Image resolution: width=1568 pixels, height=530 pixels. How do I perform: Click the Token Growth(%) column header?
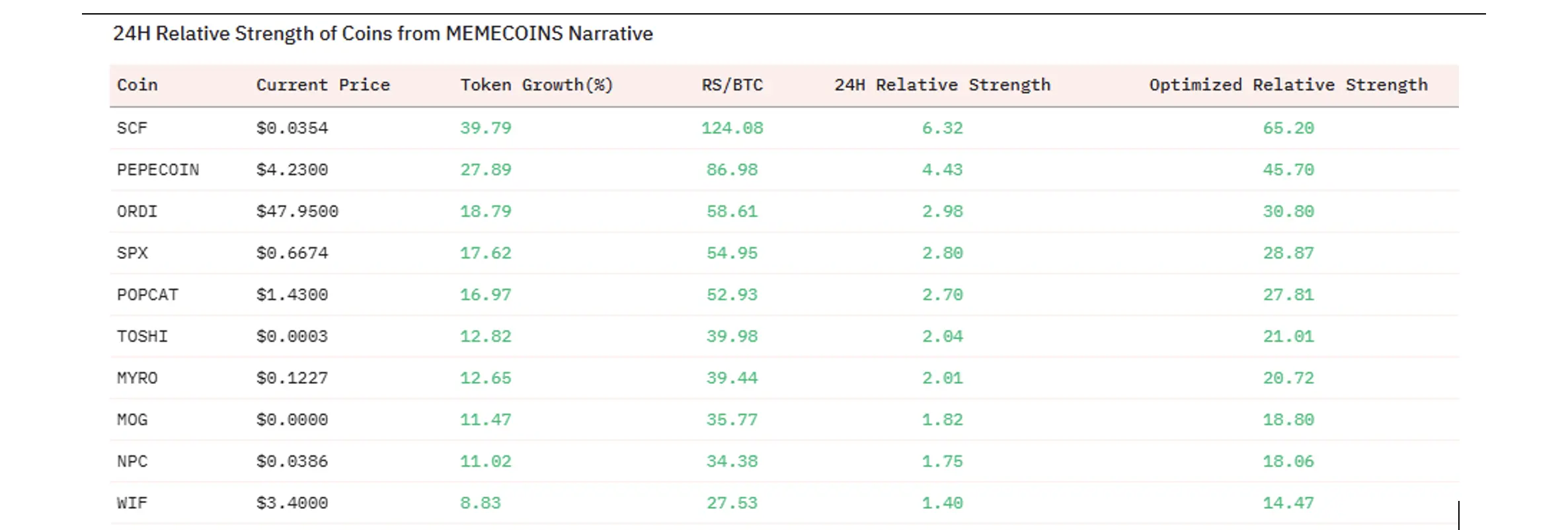[x=536, y=85]
